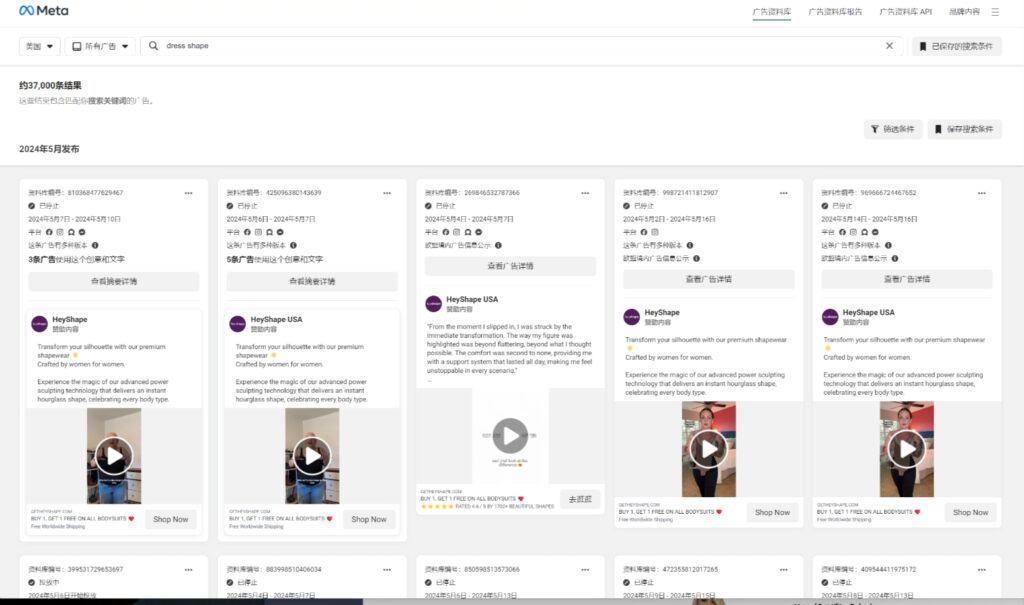The width and height of the screenshot is (1024, 605).
Task: Click info icon beside 欧盟境内广告信息公示 on fifth card
Action: pos(895,259)
